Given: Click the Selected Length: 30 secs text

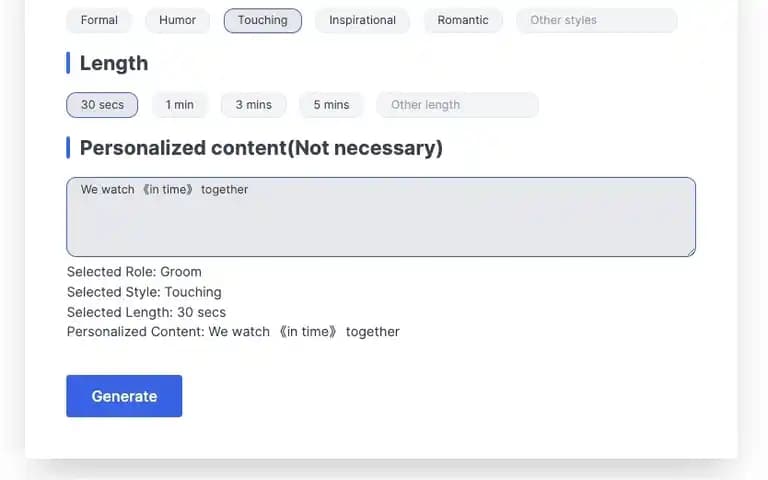Looking at the screenshot, I should pos(146,312).
